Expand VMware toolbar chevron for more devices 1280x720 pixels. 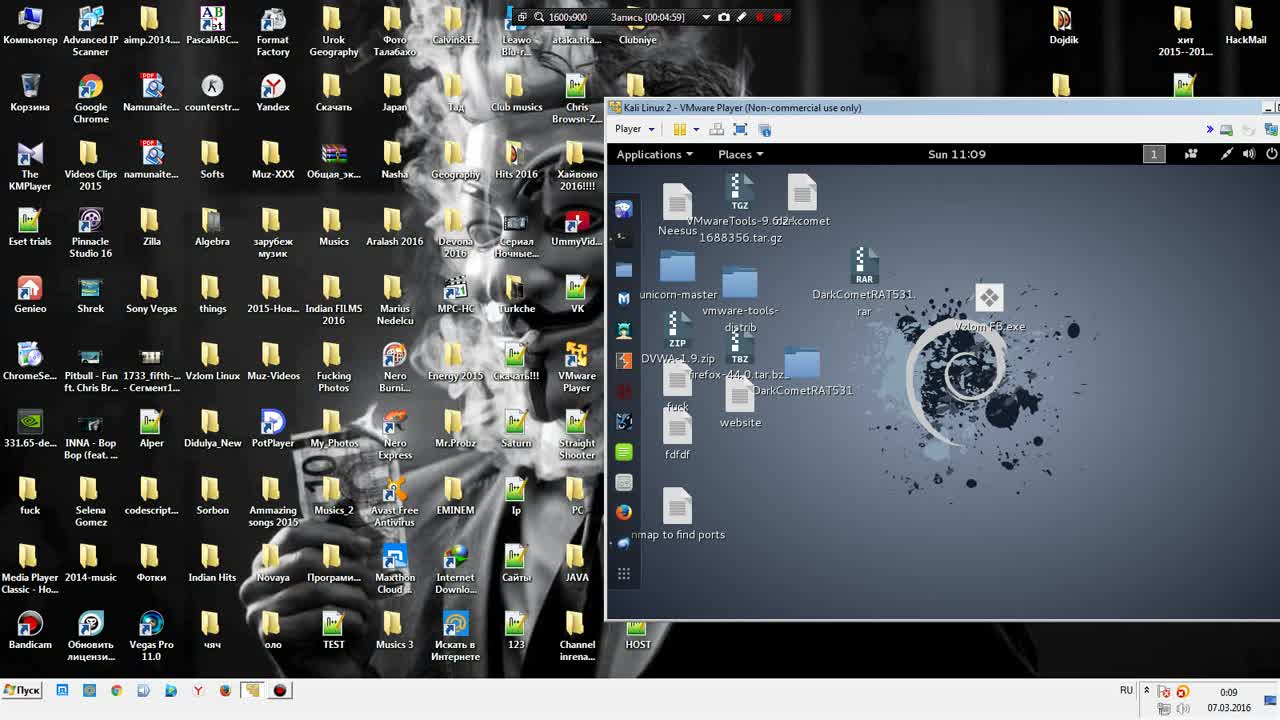1209,129
